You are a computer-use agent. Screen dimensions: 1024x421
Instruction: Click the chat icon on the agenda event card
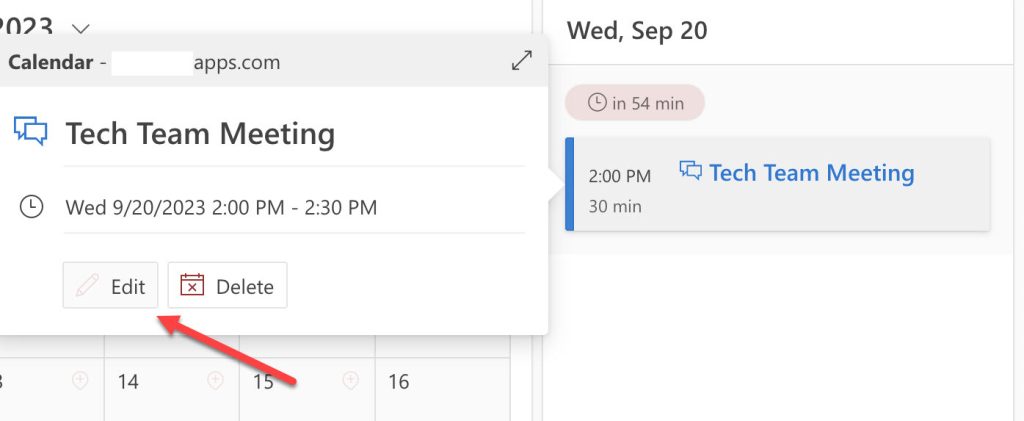click(x=690, y=170)
